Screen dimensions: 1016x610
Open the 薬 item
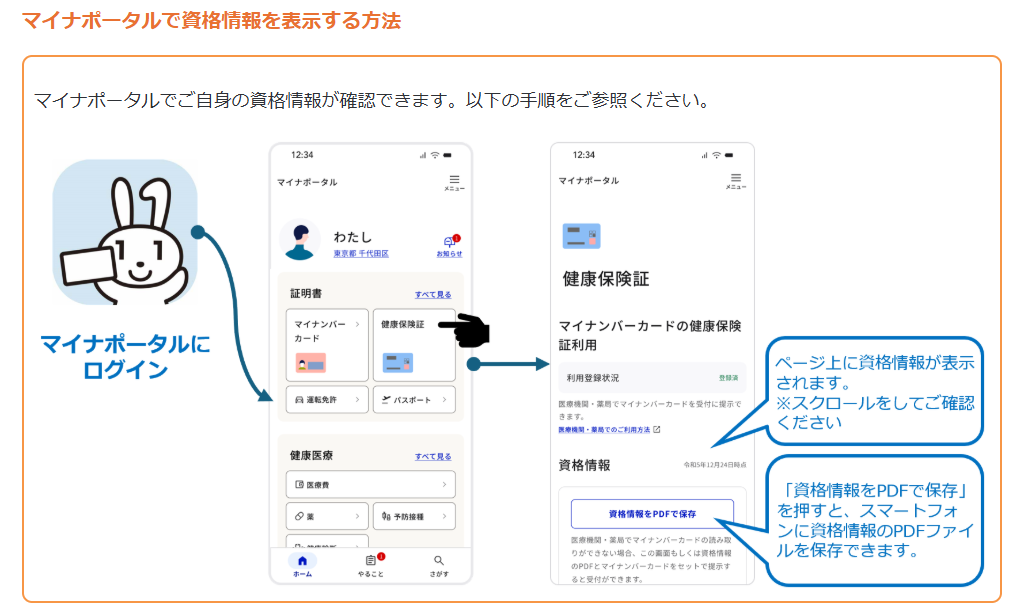[x=326, y=516]
